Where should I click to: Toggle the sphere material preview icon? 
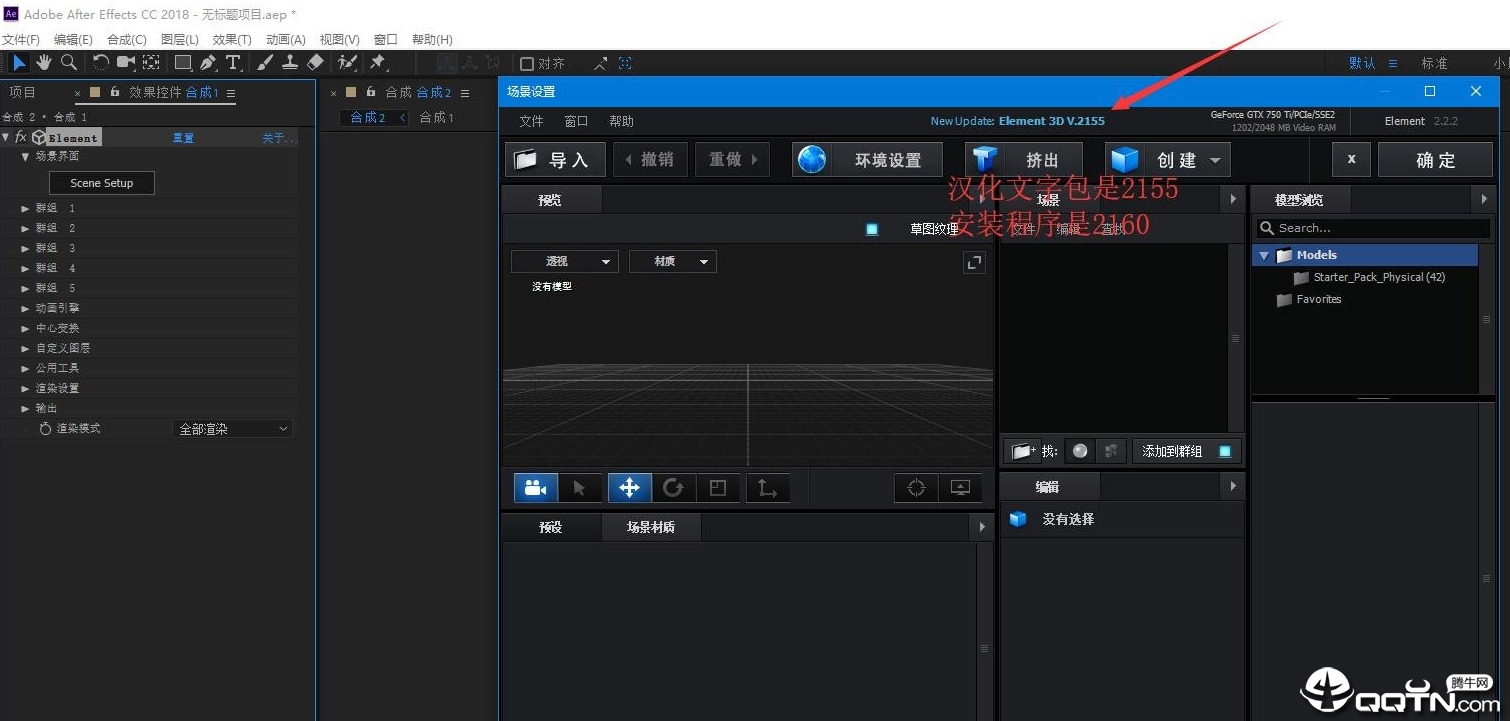pyautogui.click(x=1079, y=451)
